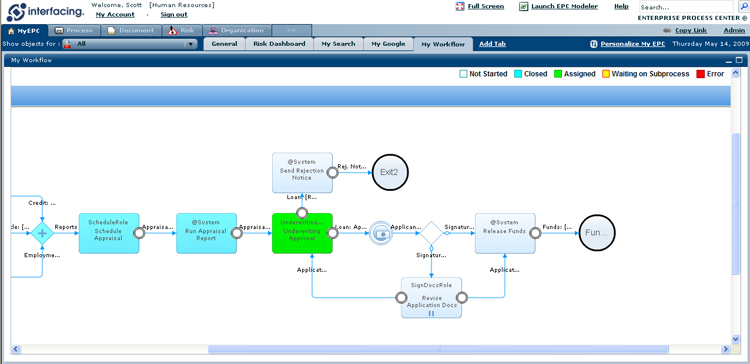The image size is (750, 364).
Task: Open the Process module tab
Action: [x=74, y=30]
